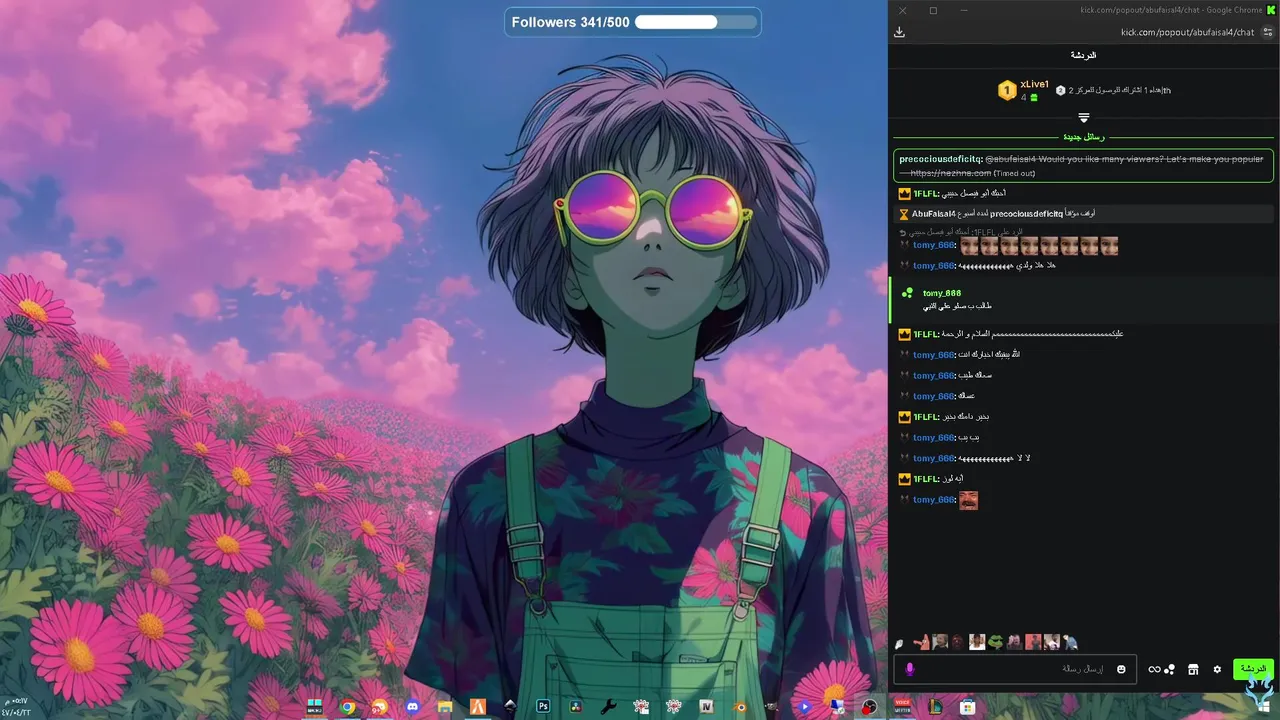Select the green Pepe frog emote
1280x720 pixels.
click(996, 642)
